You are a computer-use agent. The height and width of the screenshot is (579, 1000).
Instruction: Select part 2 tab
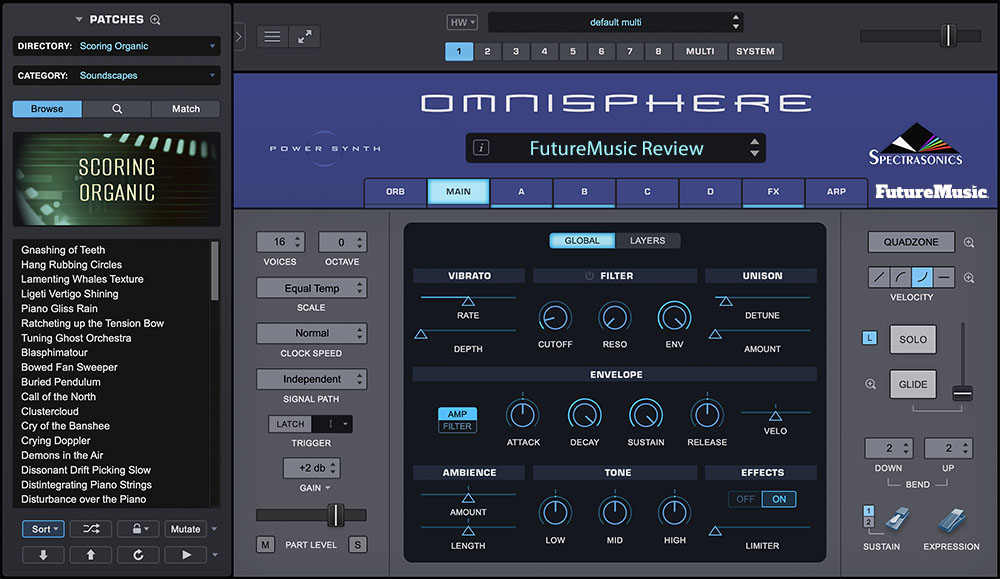487,51
